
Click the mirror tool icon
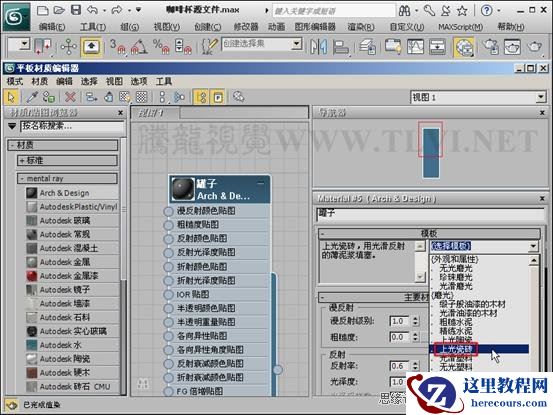[318, 47]
